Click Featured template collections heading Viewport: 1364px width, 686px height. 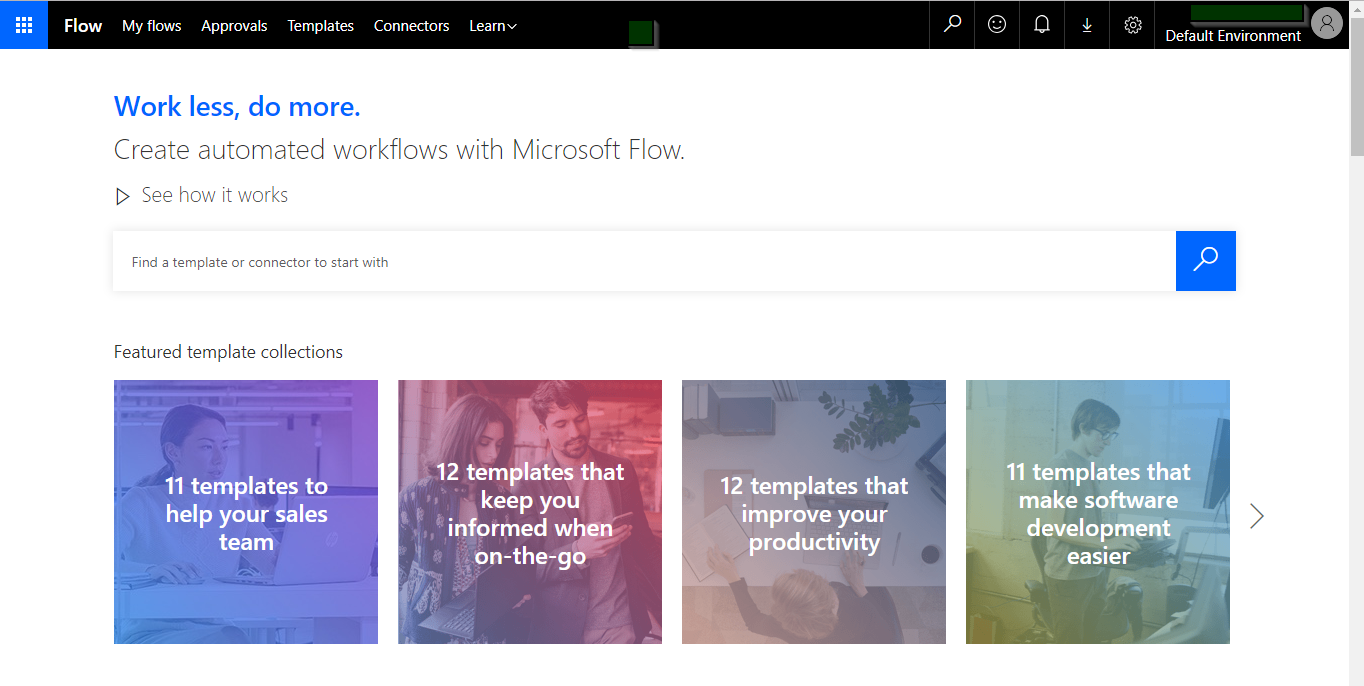coord(228,352)
